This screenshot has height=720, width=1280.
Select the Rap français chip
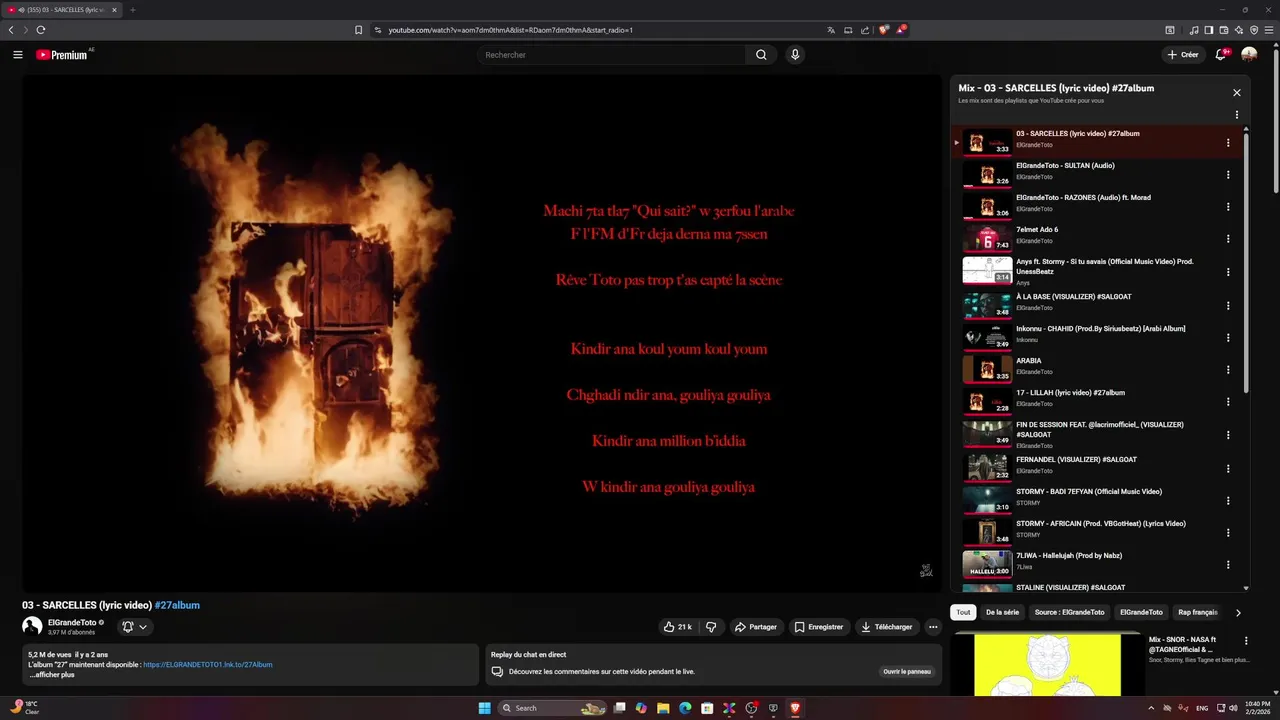[x=1198, y=612]
